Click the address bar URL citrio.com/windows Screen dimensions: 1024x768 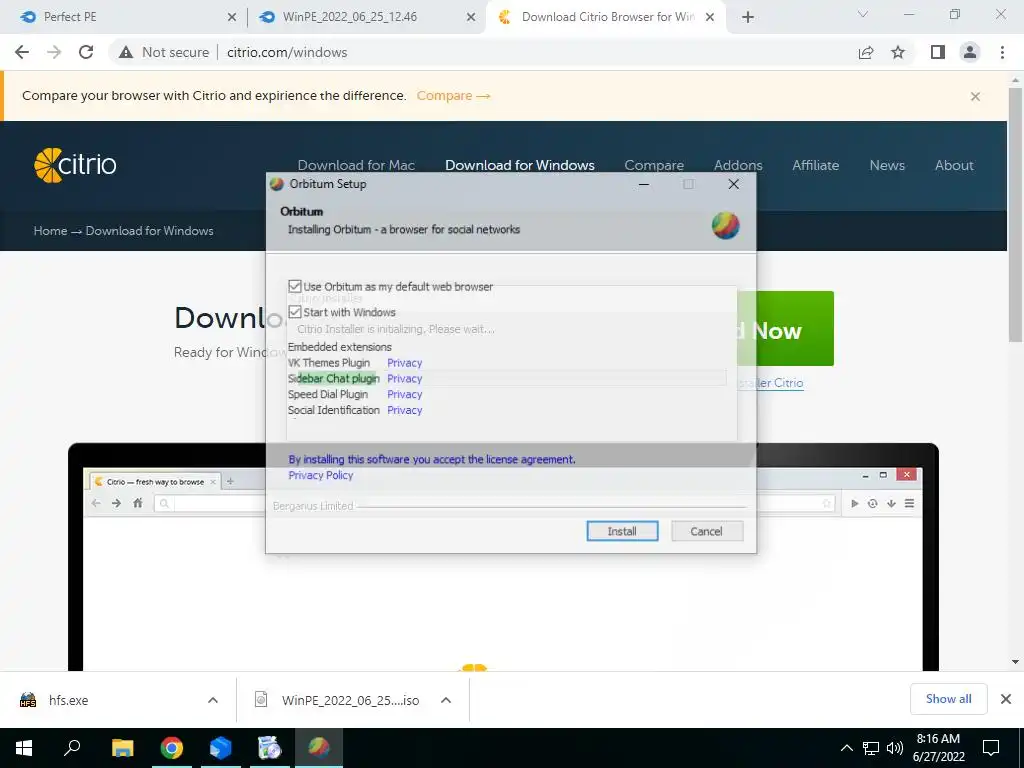pos(287,52)
